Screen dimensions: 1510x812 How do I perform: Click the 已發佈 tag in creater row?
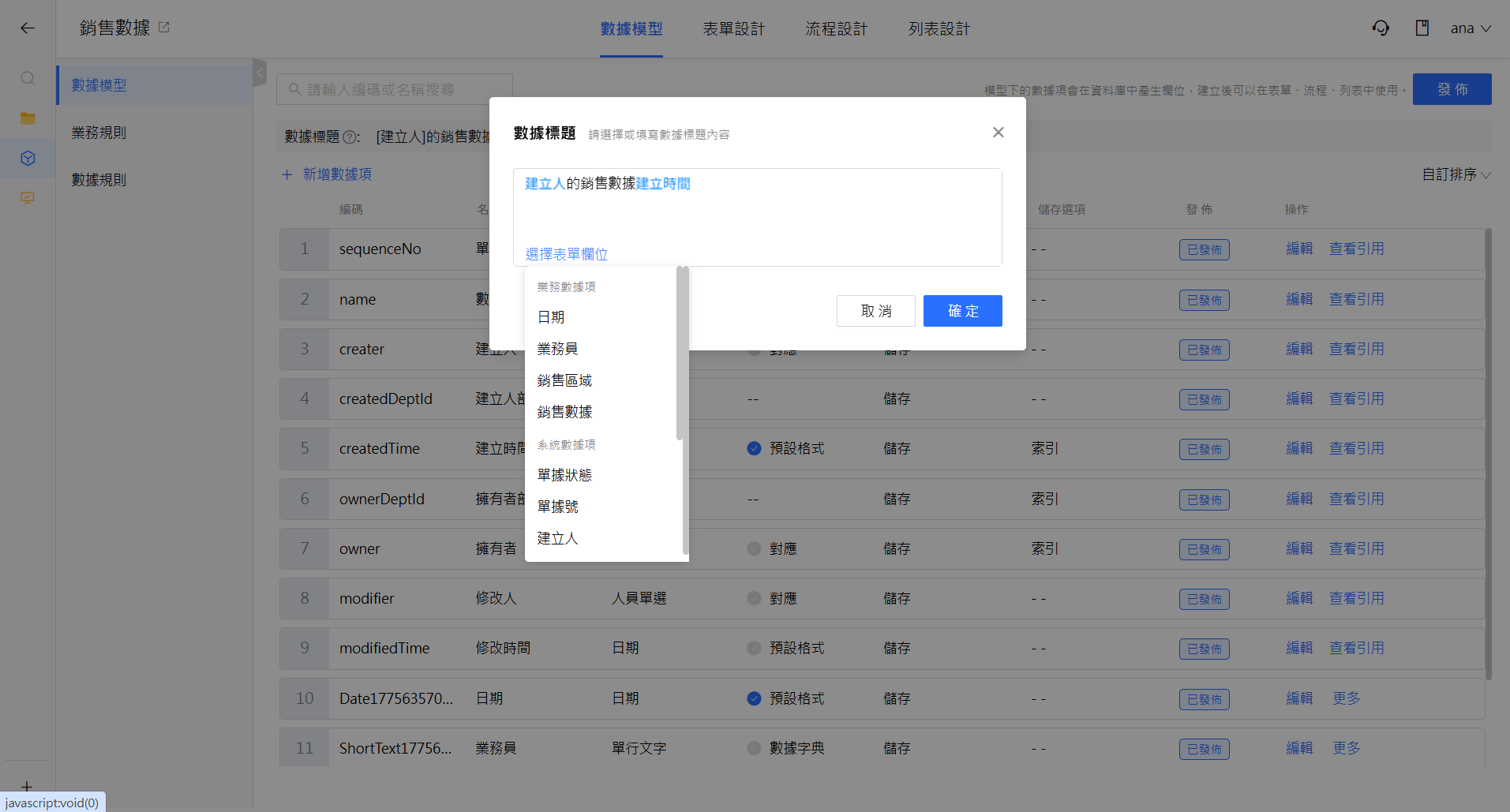1205,350
